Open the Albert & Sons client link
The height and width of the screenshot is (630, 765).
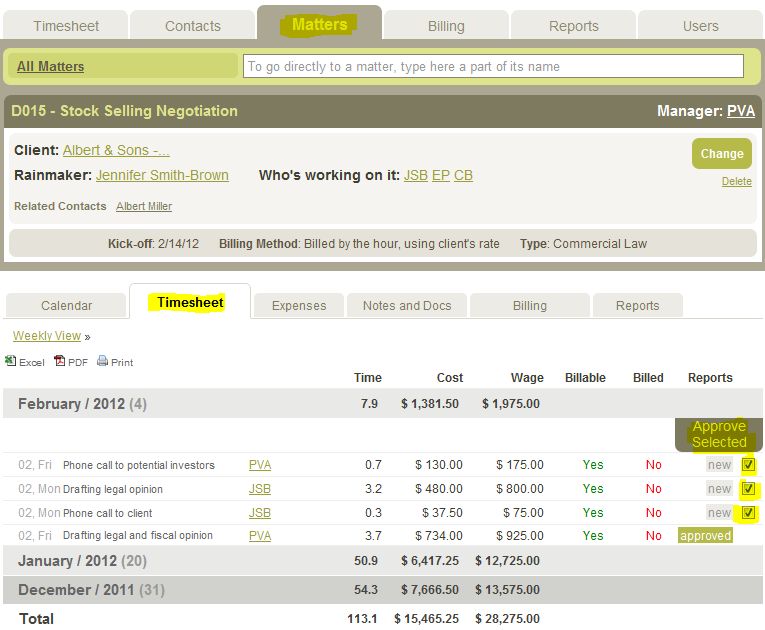click(x=116, y=150)
